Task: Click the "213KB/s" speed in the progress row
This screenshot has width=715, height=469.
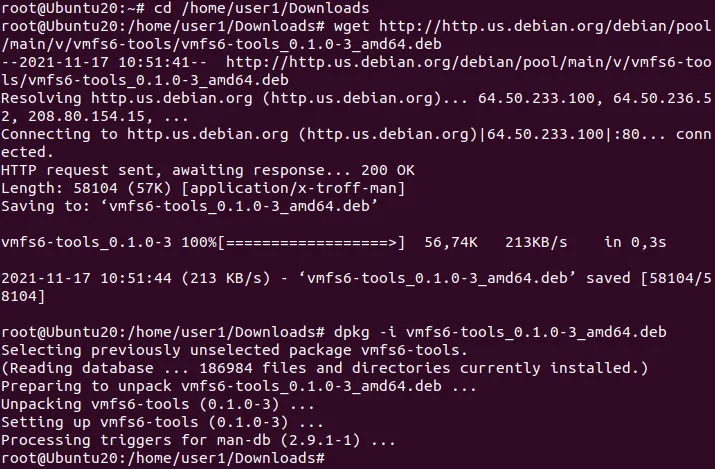Action: point(536,243)
